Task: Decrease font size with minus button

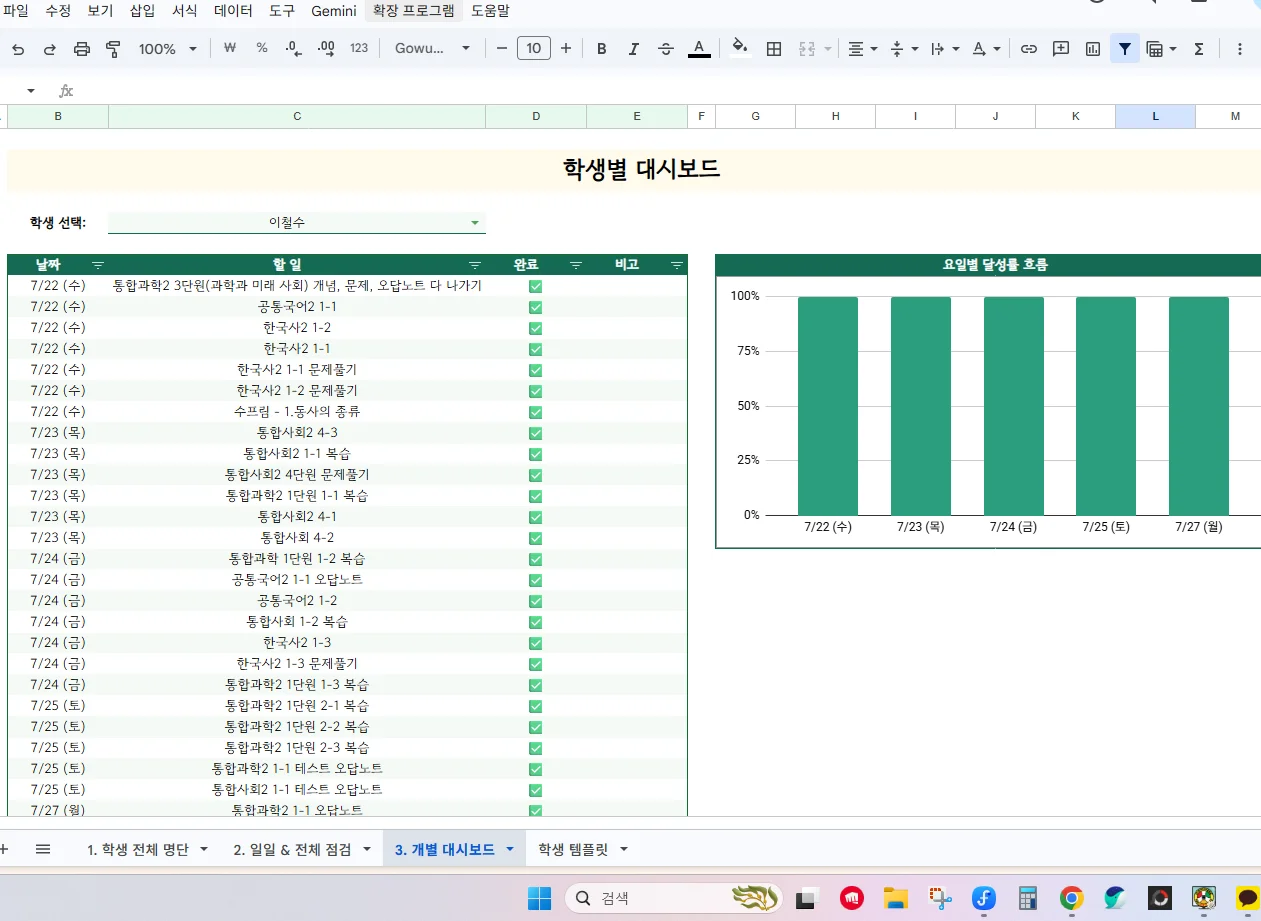Action: [x=502, y=48]
